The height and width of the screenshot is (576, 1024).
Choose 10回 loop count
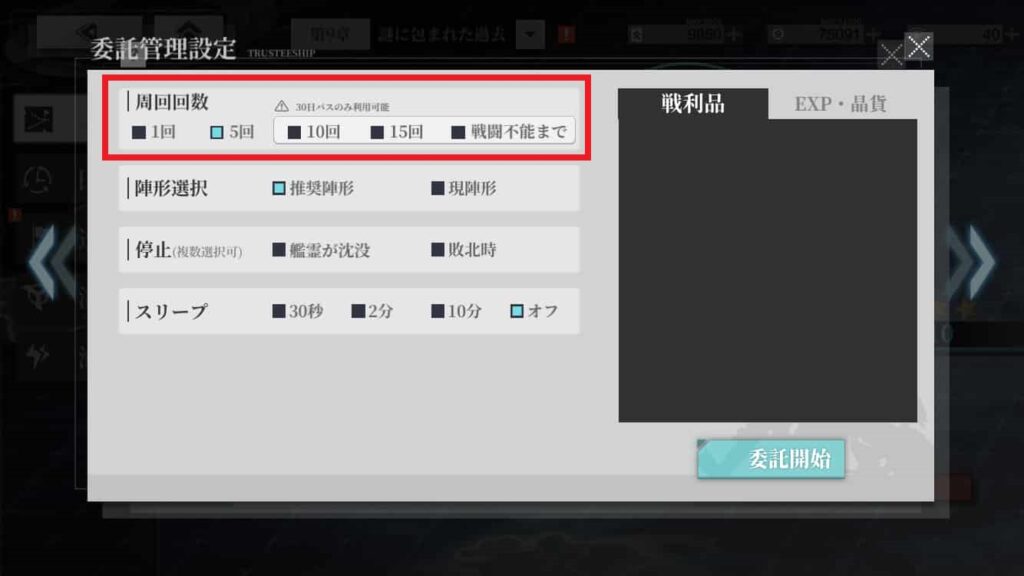314,133
